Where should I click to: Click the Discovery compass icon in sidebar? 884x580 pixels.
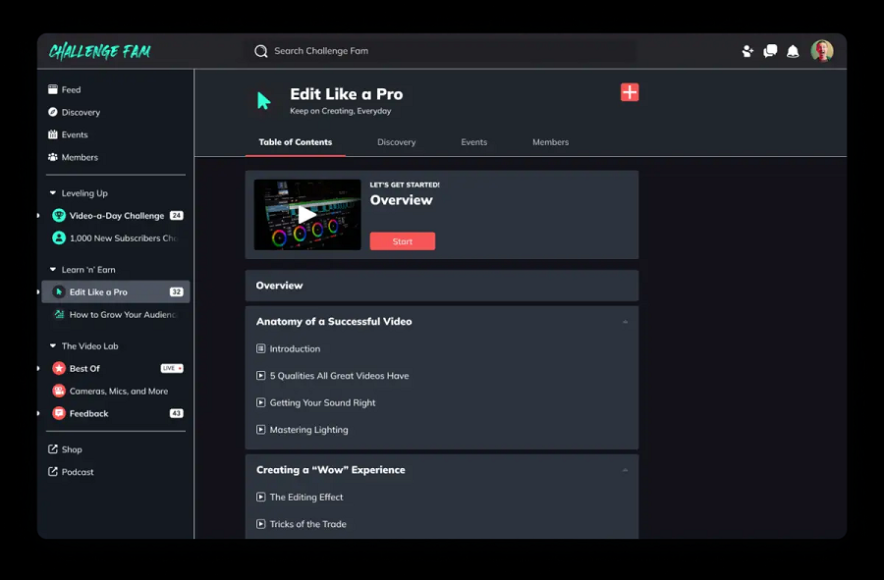click(53, 112)
